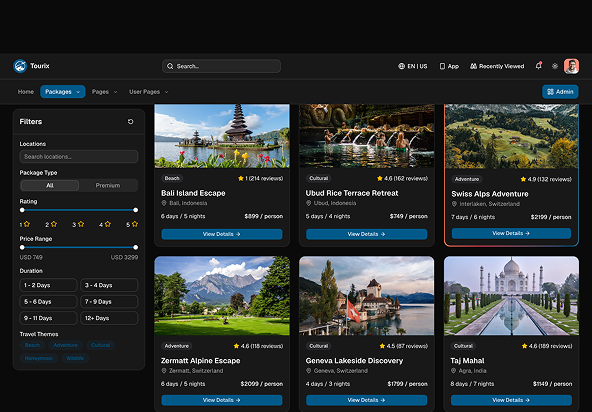Screen dimensions: 592x412
Task: View Details for Swiss Alps Adventure
Action: [x=511, y=233]
